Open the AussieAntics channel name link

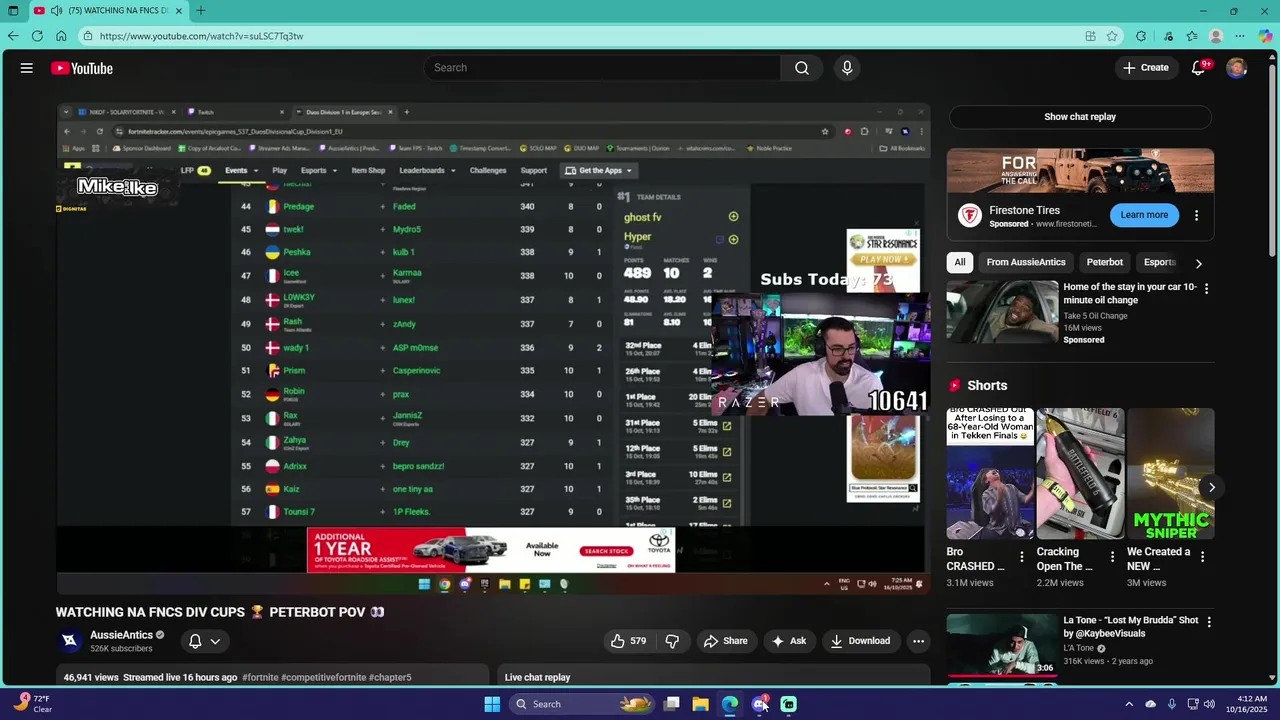pos(121,635)
